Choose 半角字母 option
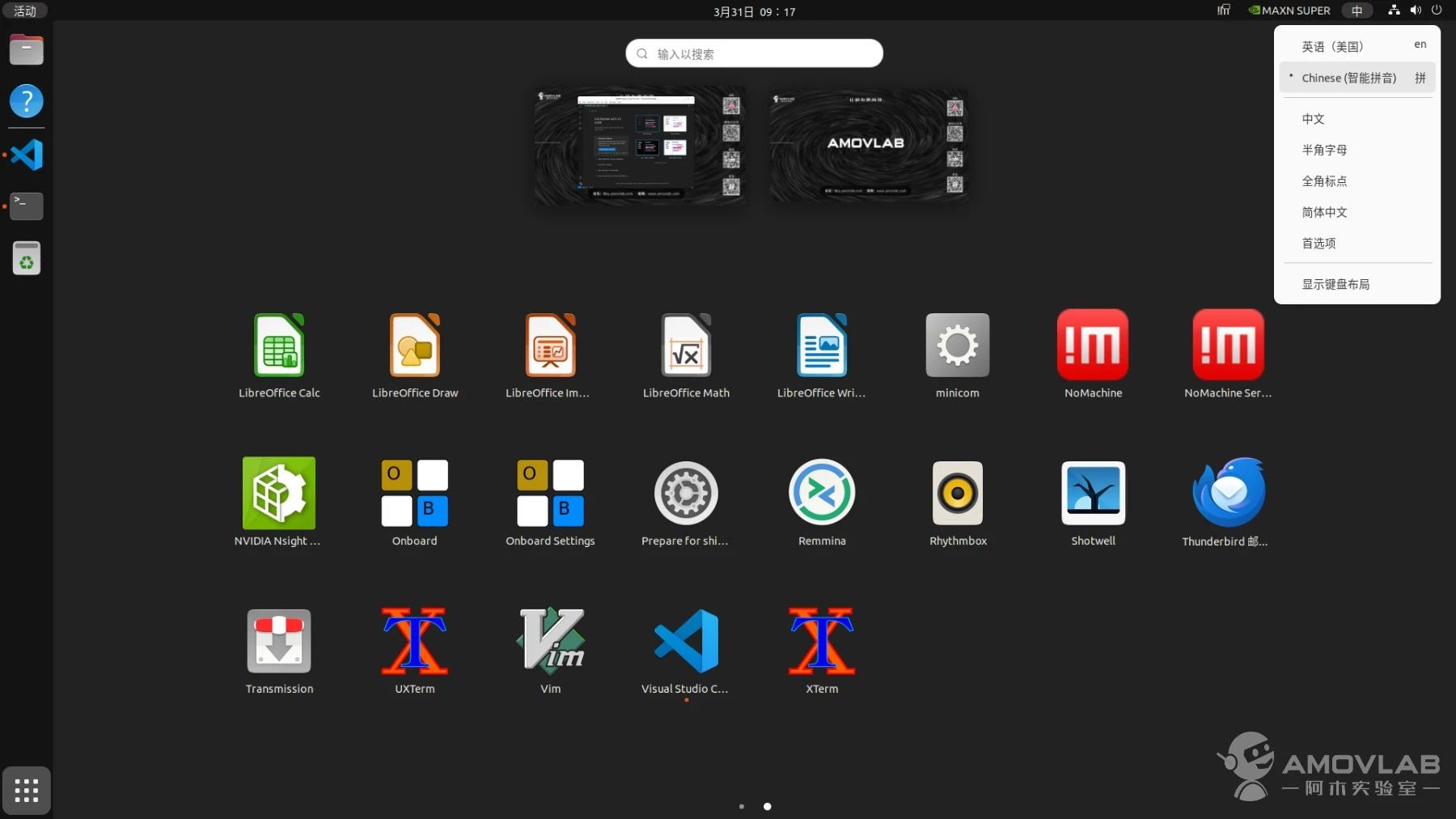The width and height of the screenshot is (1456, 819). click(x=1357, y=150)
